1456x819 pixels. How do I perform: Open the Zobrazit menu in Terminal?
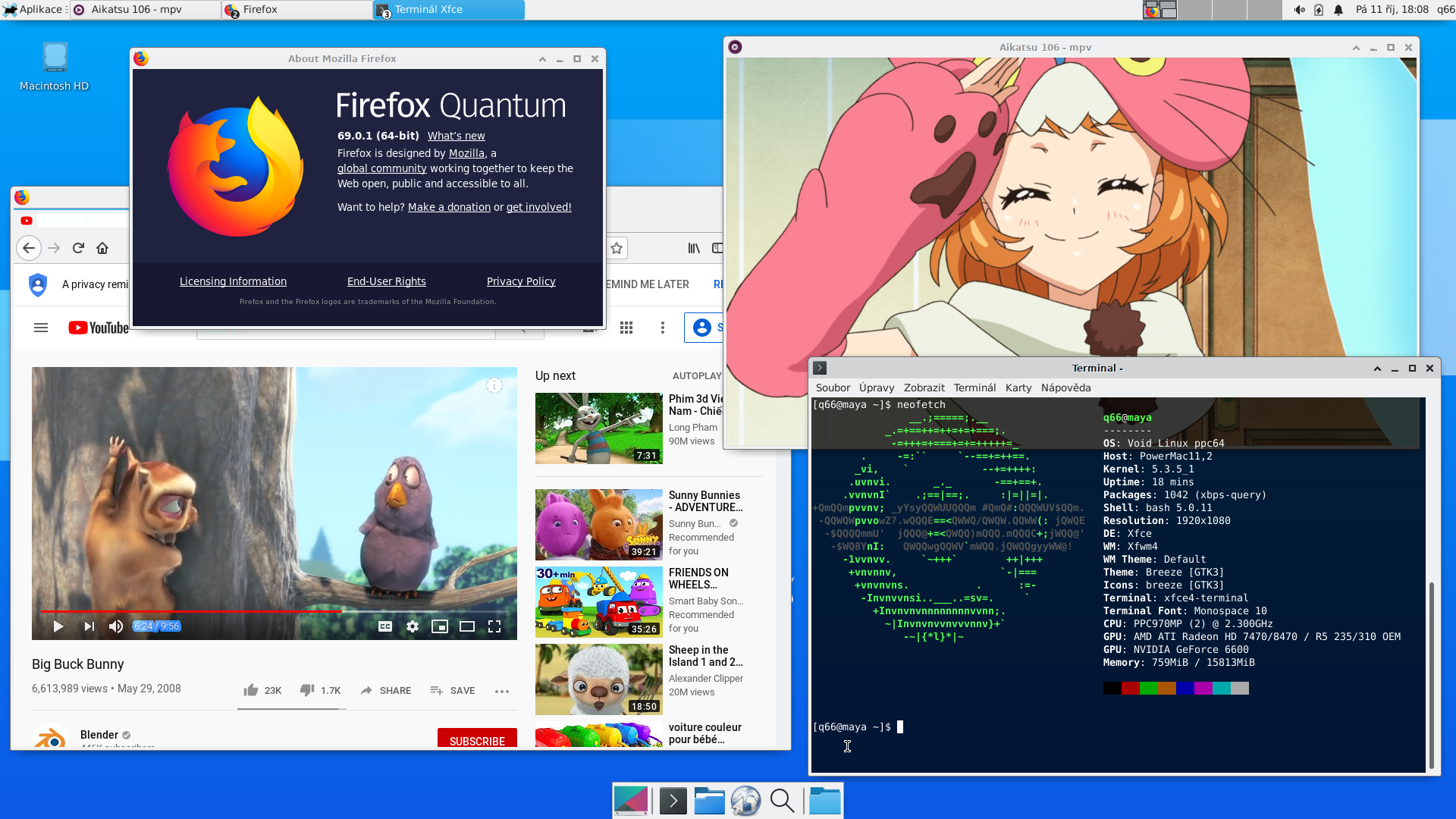[924, 388]
